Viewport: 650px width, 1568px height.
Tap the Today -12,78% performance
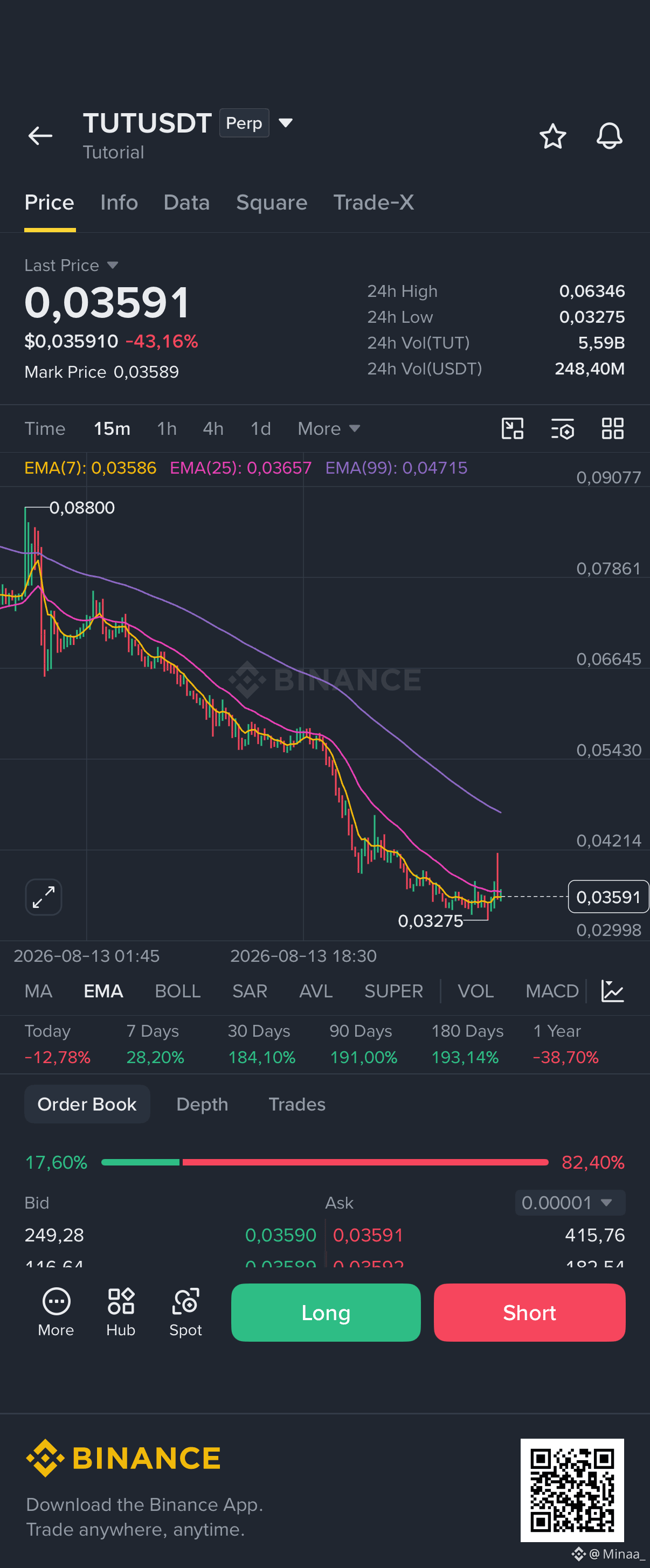pyautogui.click(x=57, y=1044)
